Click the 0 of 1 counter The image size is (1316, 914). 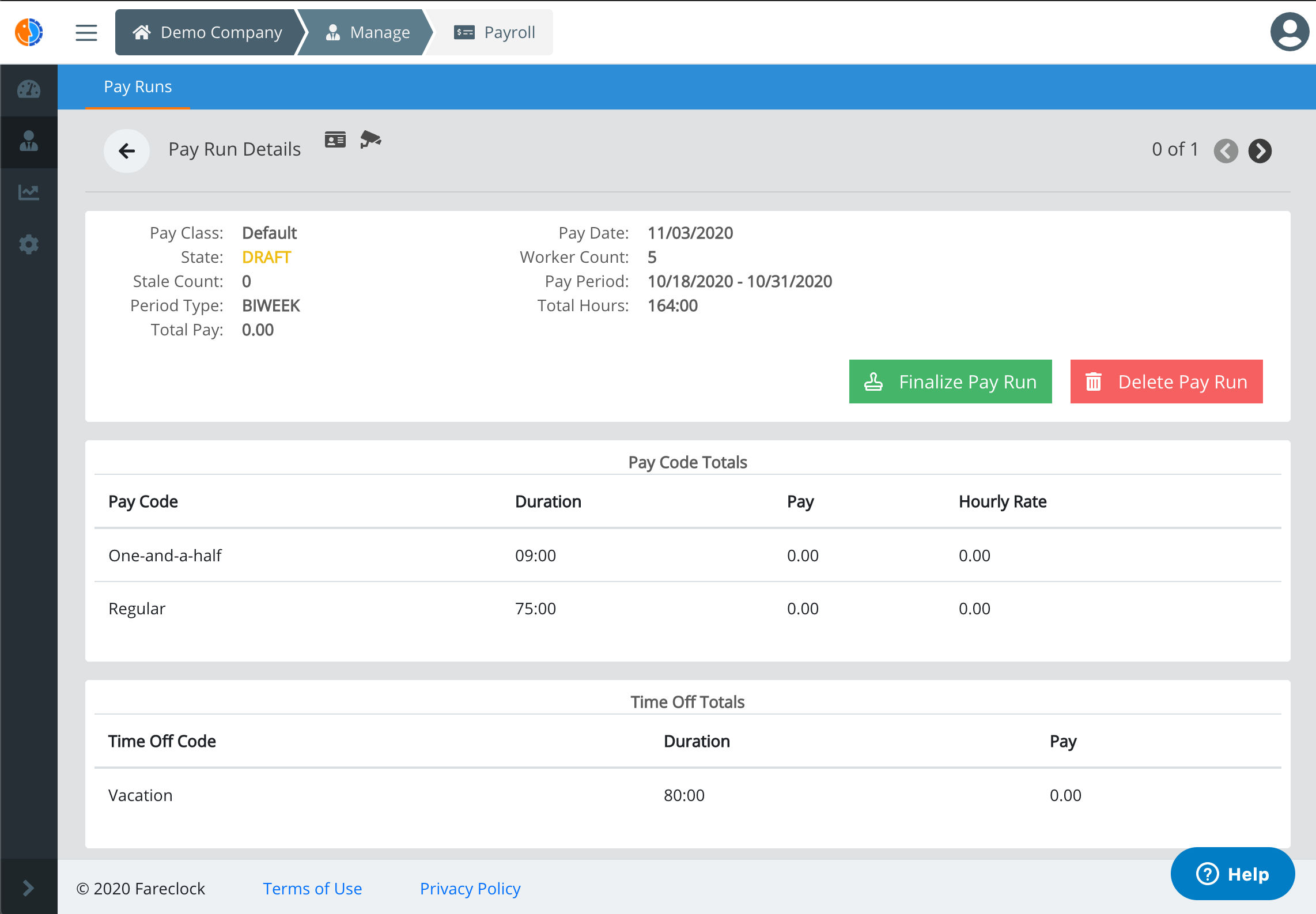tap(1175, 149)
